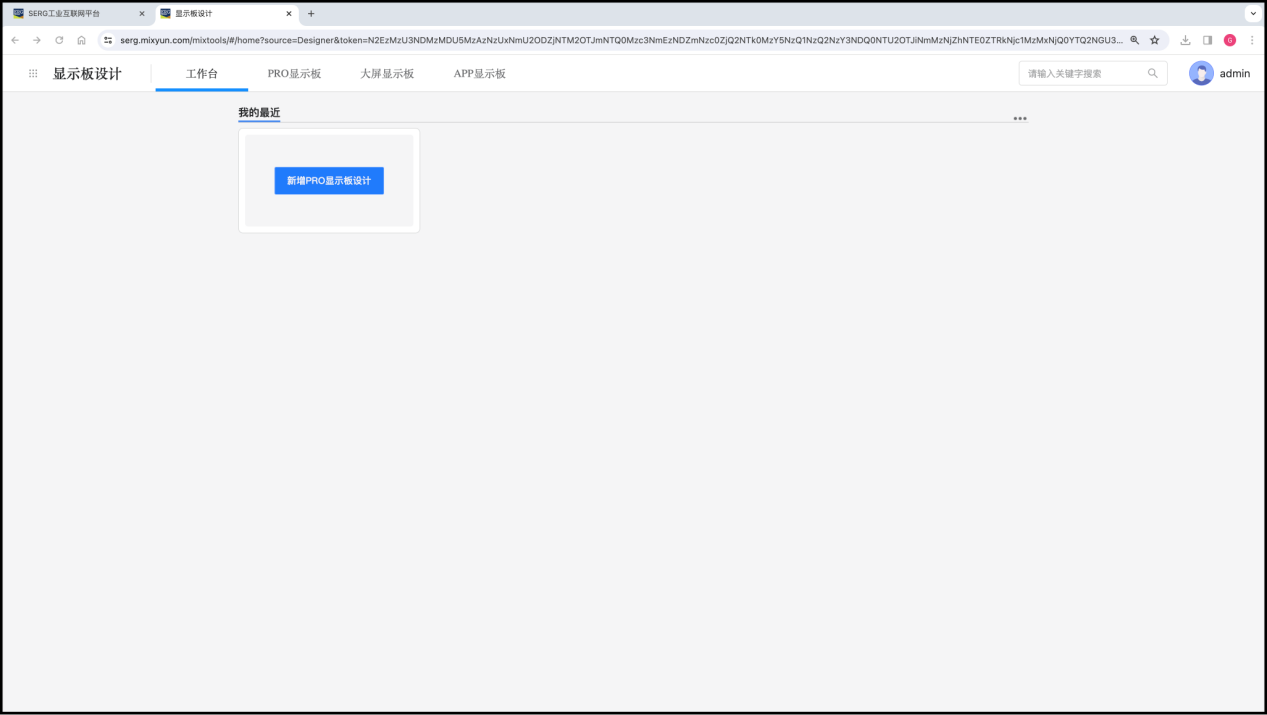
Task: Open the Chrome three-dot menu
Action: click(1251, 40)
